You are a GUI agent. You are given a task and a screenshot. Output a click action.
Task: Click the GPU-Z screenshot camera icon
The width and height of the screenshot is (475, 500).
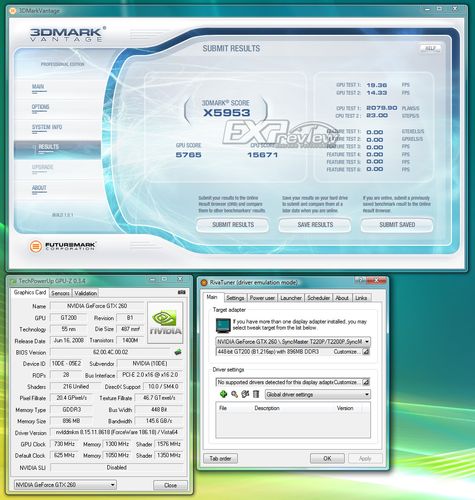click(x=182, y=292)
